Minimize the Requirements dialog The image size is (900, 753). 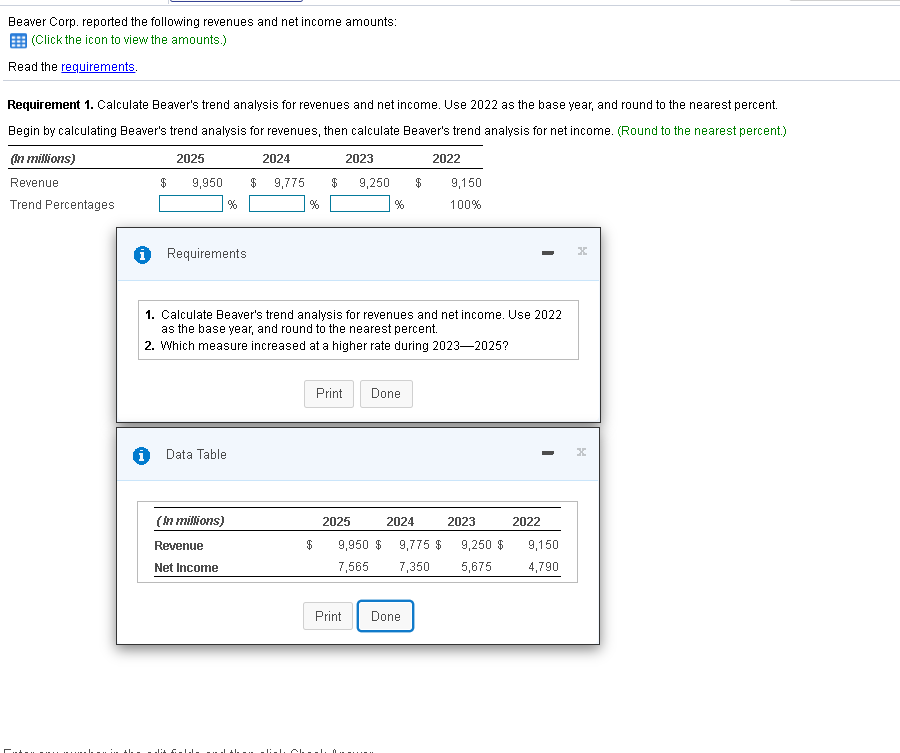[x=548, y=253]
